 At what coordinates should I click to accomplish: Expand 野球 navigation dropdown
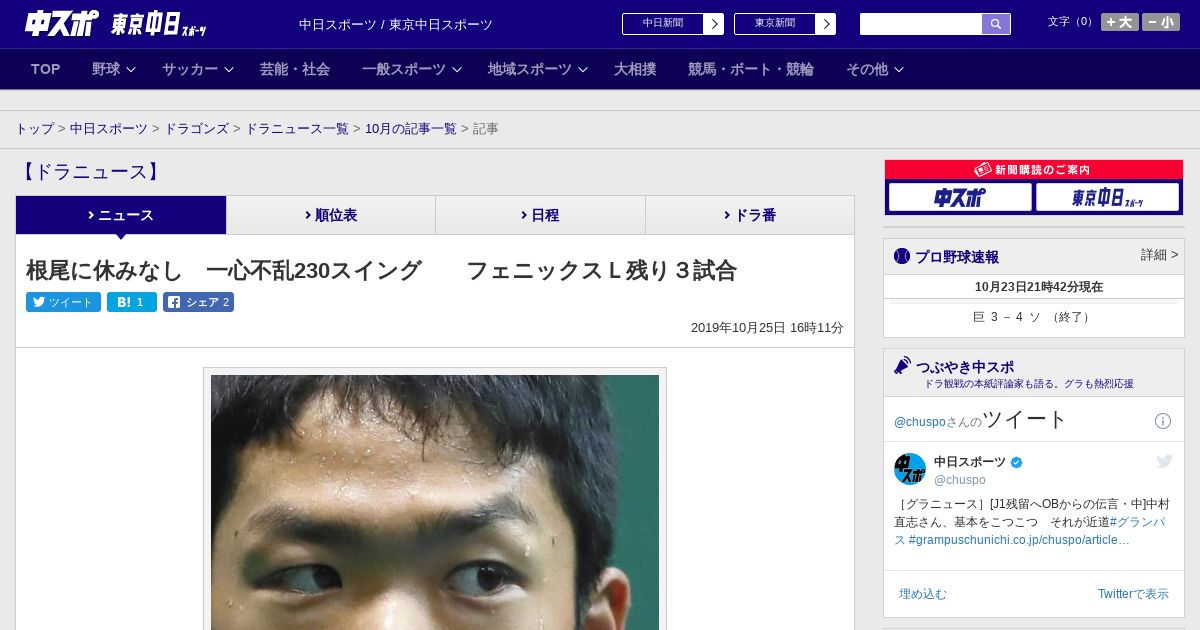pos(114,69)
